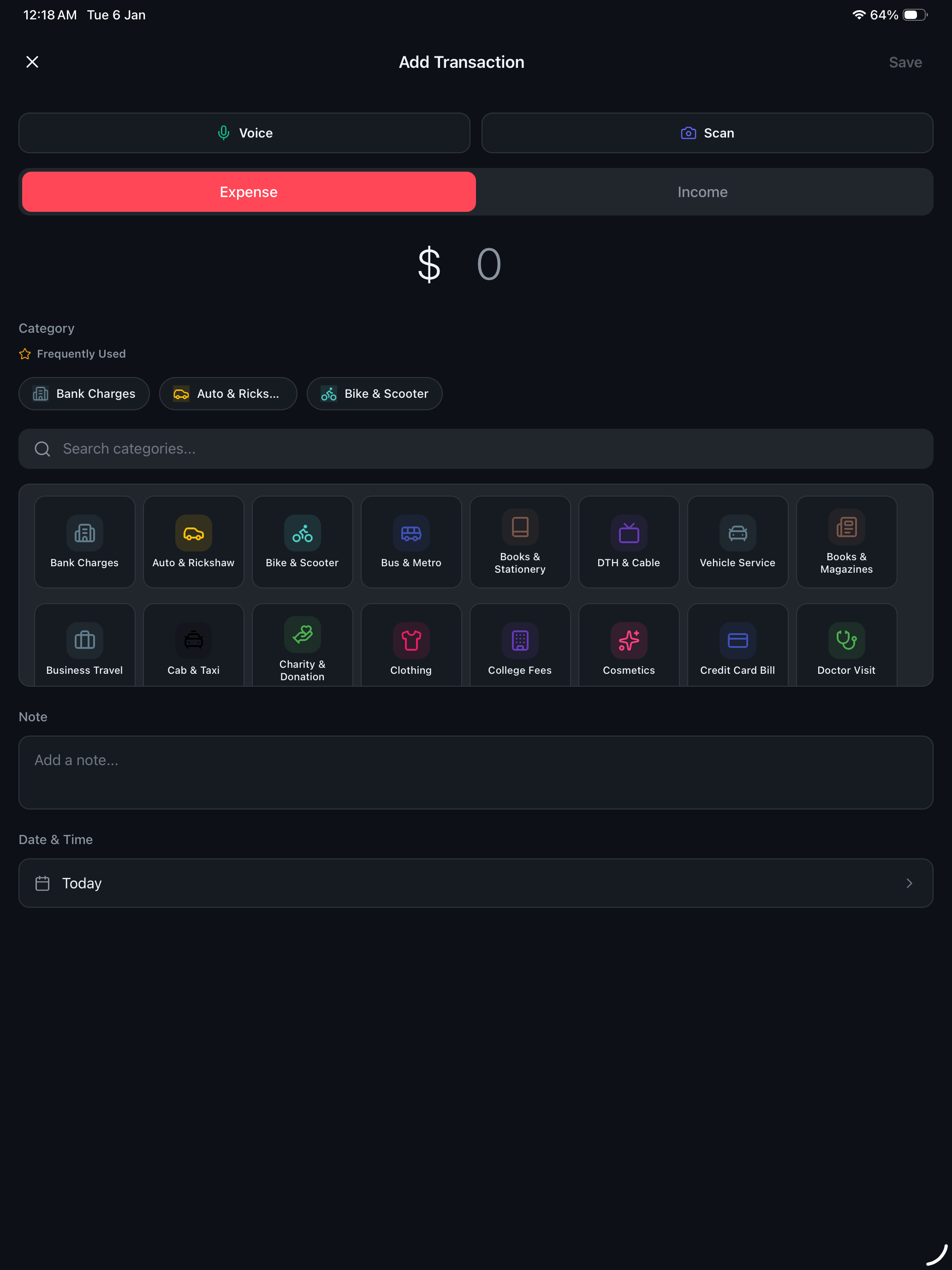
Task: Switch to the Expense tab
Action: pyautogui.click(x=249, y=192)
